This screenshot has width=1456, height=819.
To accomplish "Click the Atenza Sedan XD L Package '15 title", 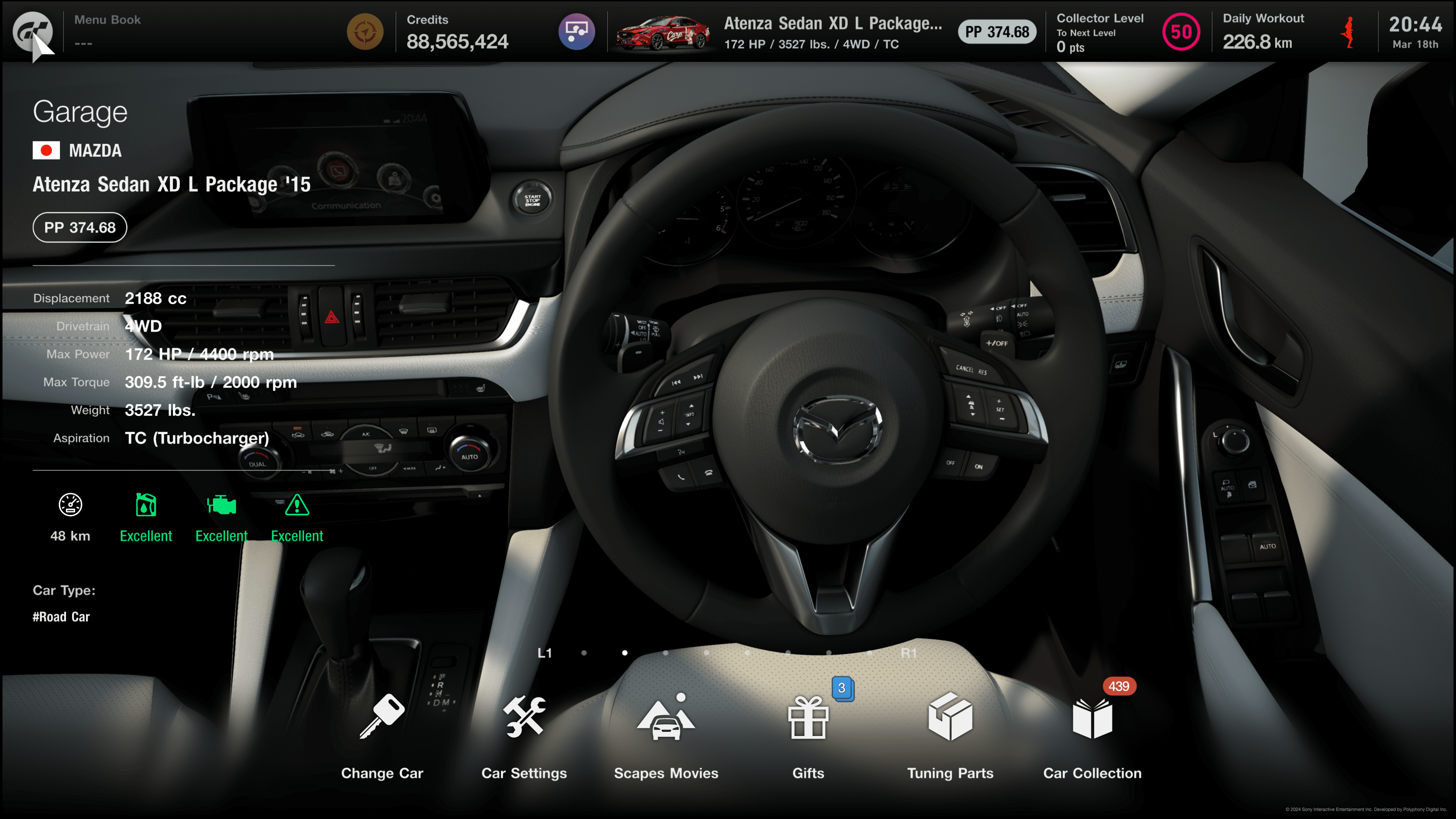I will click(172, 184).
